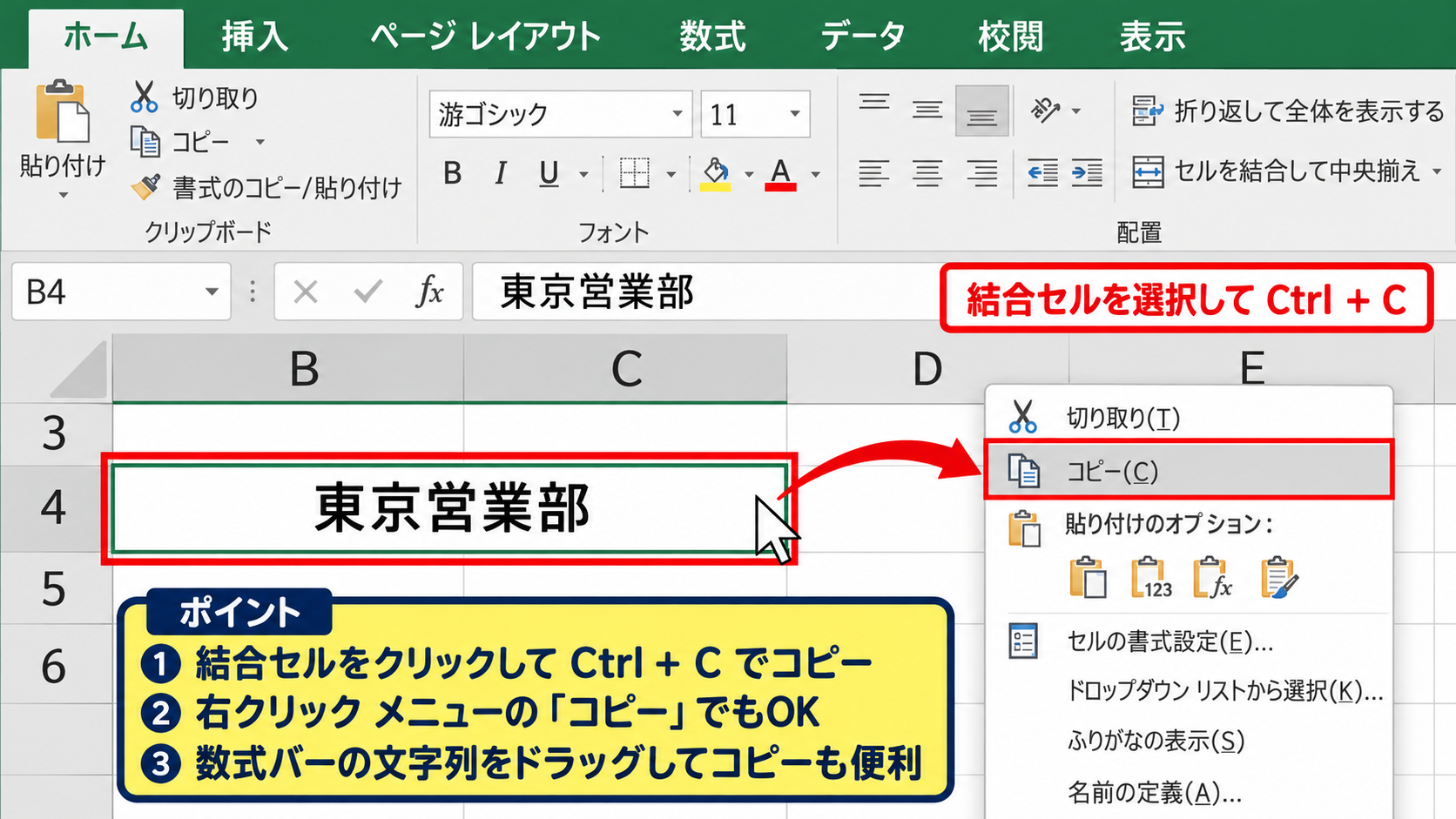This screenshot has width=1456, height=819.
Task: Toggle Bold formatting
Action: pos(452,174)
